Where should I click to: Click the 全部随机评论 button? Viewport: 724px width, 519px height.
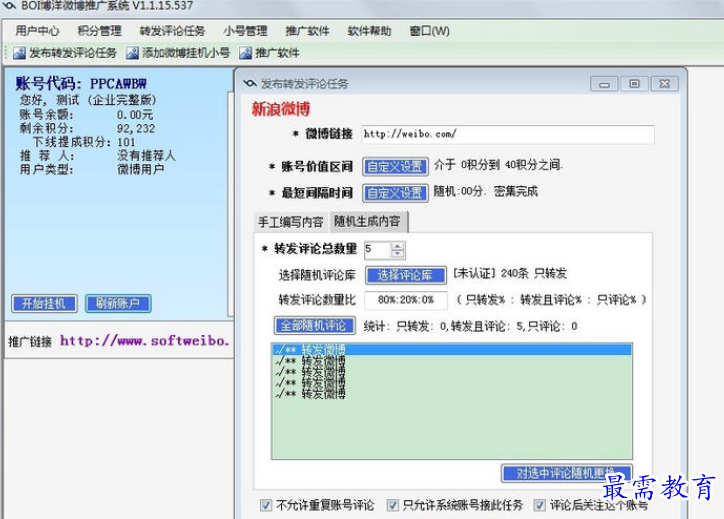(x=314, y=325)
